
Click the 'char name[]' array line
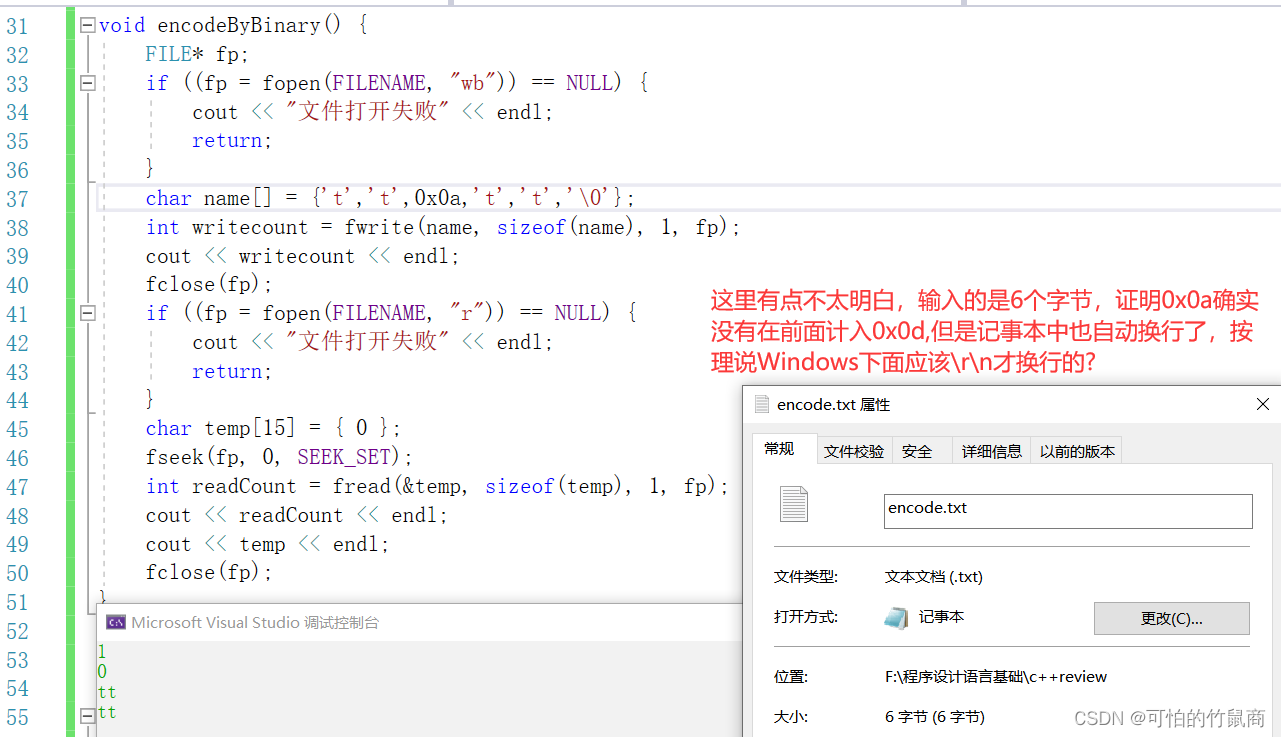tap(390, 198)
